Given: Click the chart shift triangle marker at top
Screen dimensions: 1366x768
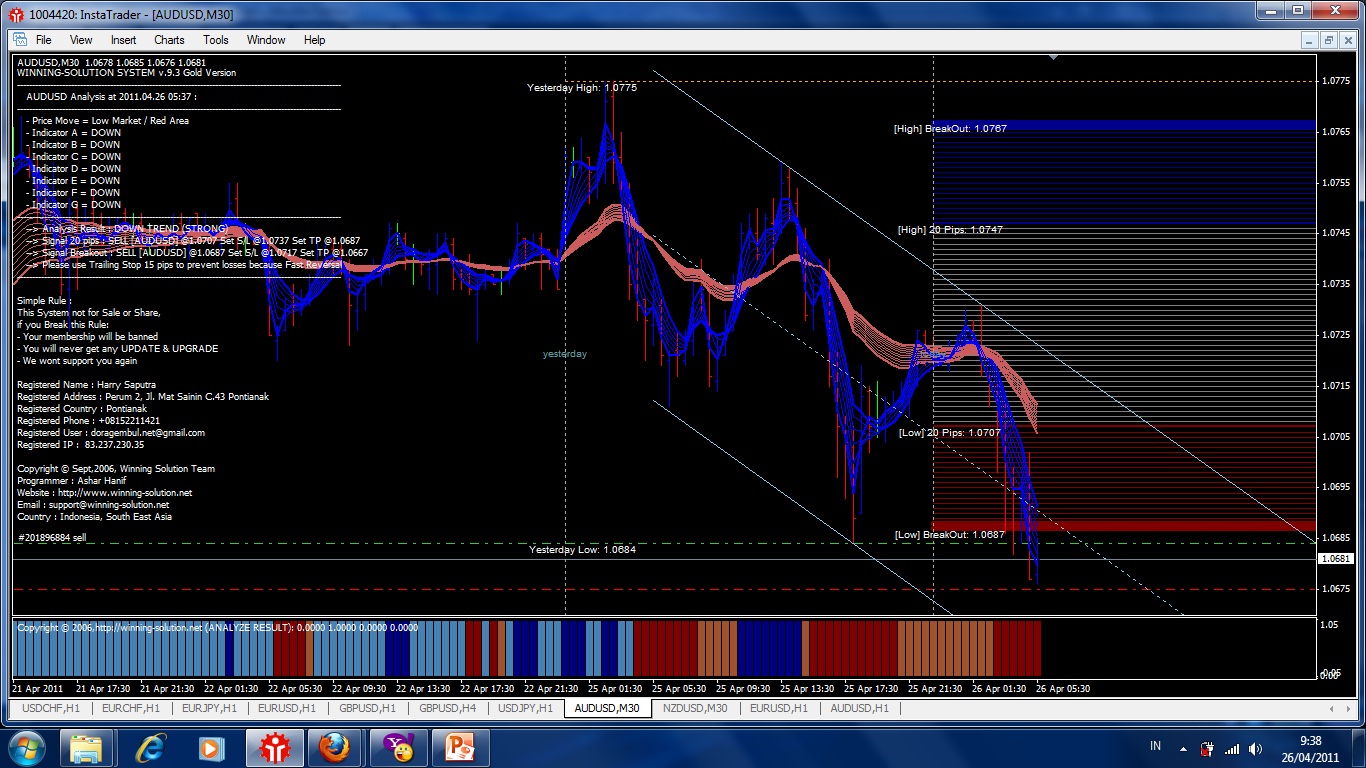Looking at the screenshot, I should coord(1053,58).
